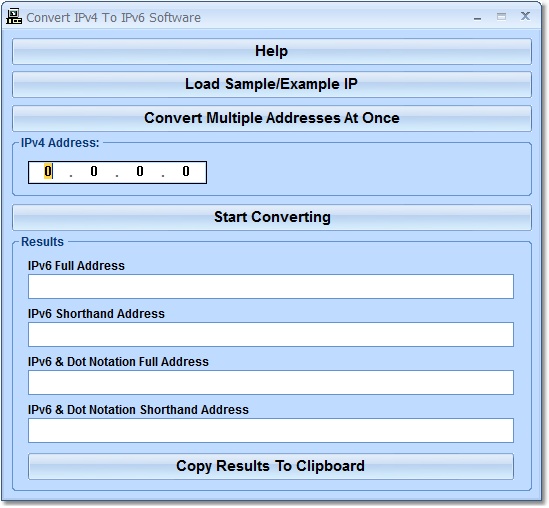549x508 pixels.
Task: Click IPv6 & Dot Notation Shorthand Address field
Action: click(271, 430)
